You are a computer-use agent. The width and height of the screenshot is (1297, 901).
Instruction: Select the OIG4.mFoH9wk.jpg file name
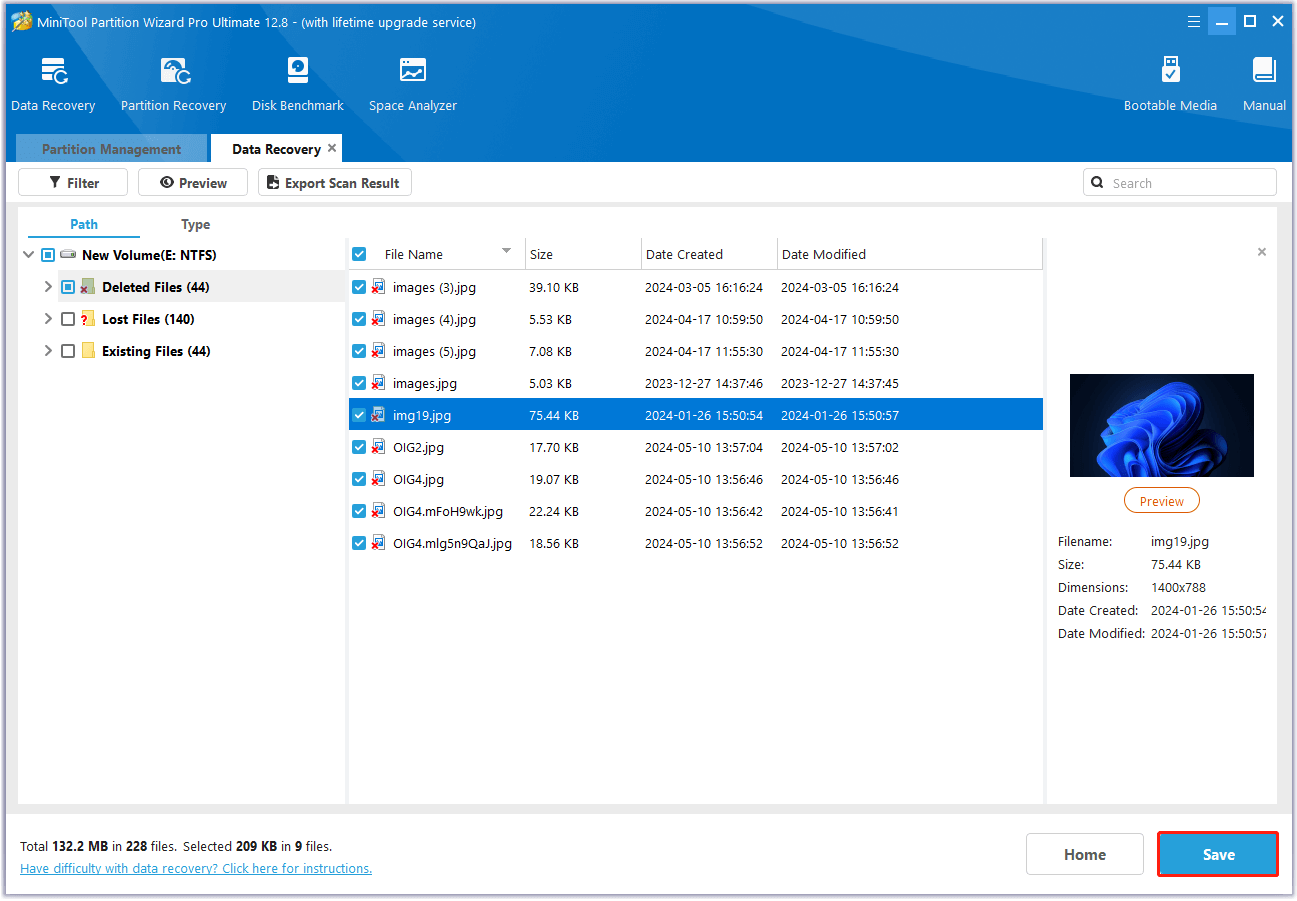[448, 511]
